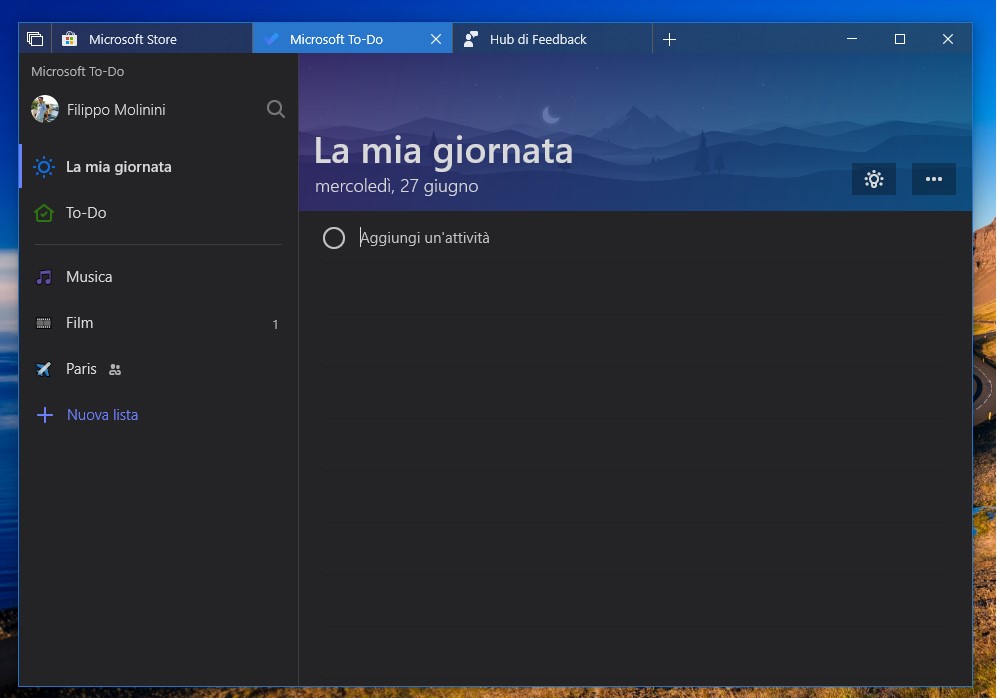Open the three-dots more options menu
The width and height of the screenshot is (997, 698).
[x=933, y=179]
